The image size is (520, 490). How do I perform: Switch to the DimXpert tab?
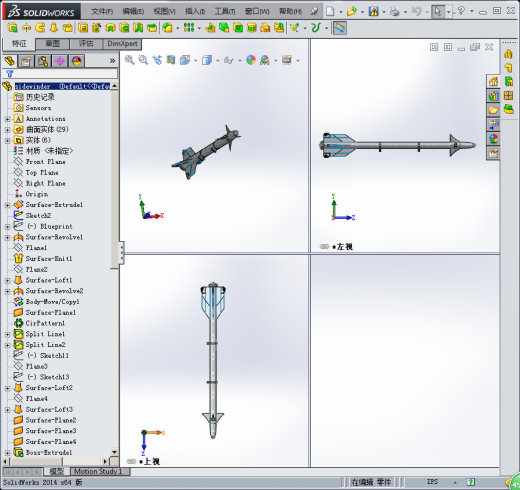pos(122,44)
